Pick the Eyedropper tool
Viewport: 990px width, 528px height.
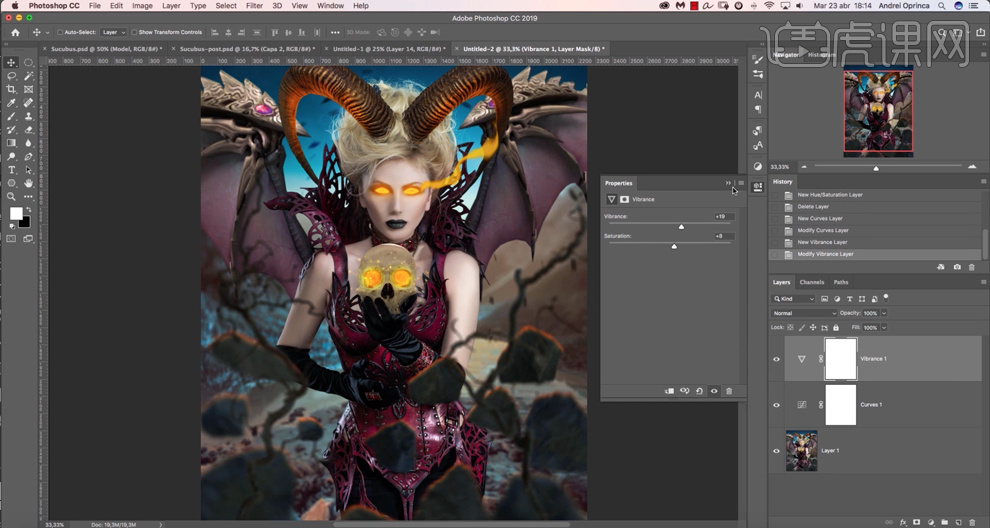pyautogui.click(x=11, y=103)
